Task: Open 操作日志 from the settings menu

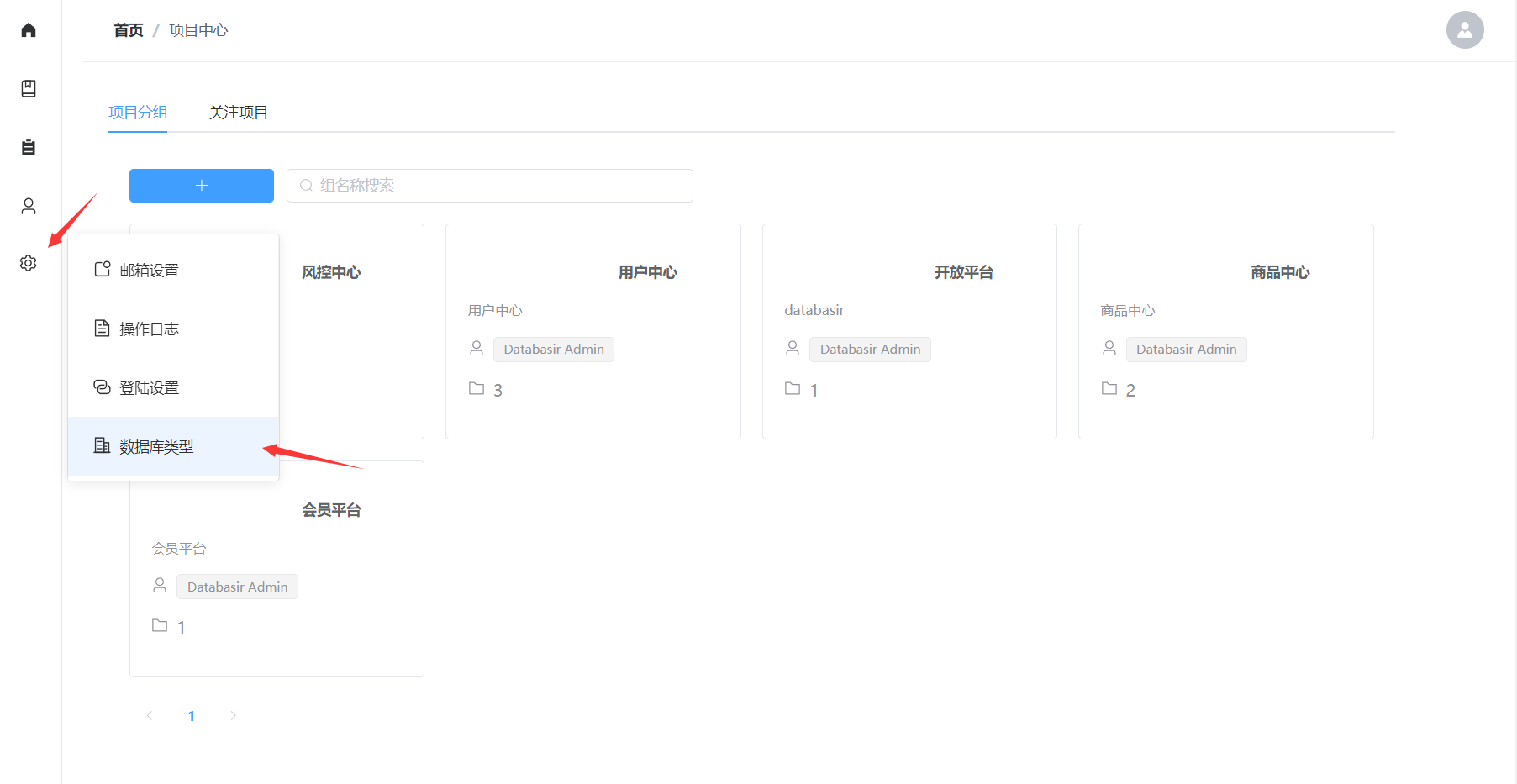Action: [x=149, y=329]
